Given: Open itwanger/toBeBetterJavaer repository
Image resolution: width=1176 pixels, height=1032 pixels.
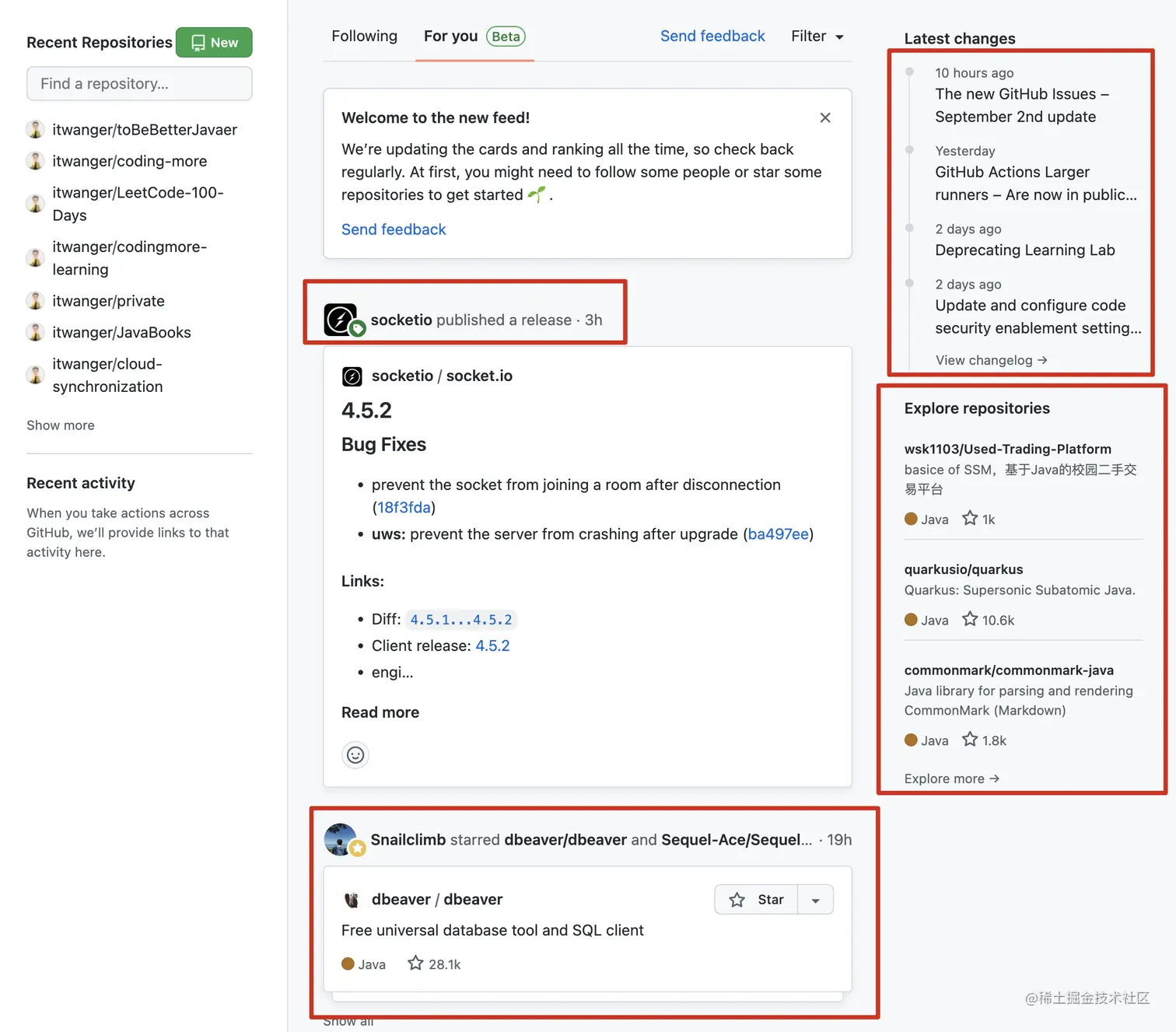Looking at the screenshot, I should (145, 130).
